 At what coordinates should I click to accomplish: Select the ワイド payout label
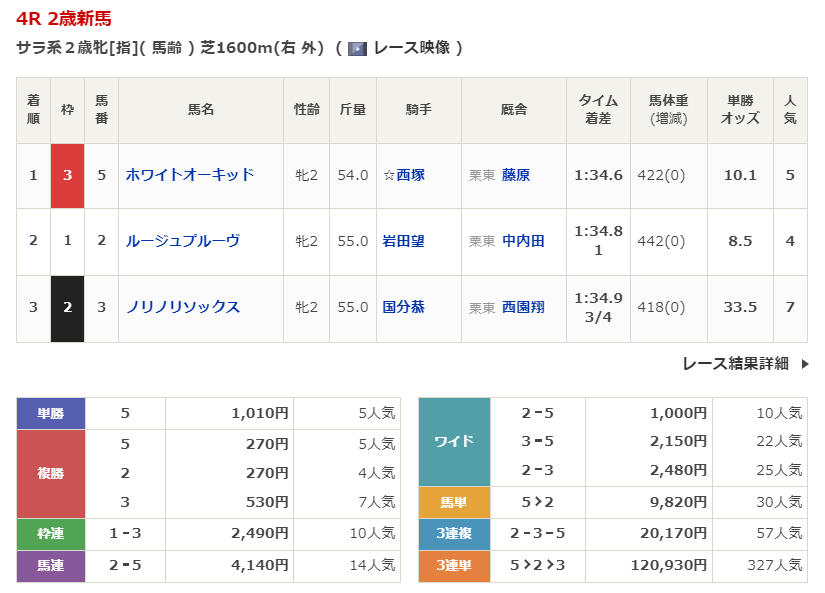pos(454,442)
